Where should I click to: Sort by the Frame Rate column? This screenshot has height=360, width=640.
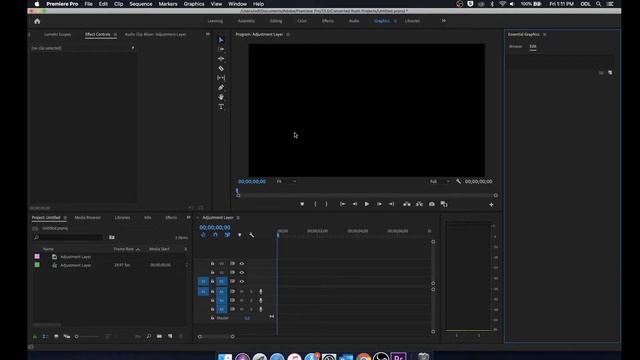tap(124, 249)
